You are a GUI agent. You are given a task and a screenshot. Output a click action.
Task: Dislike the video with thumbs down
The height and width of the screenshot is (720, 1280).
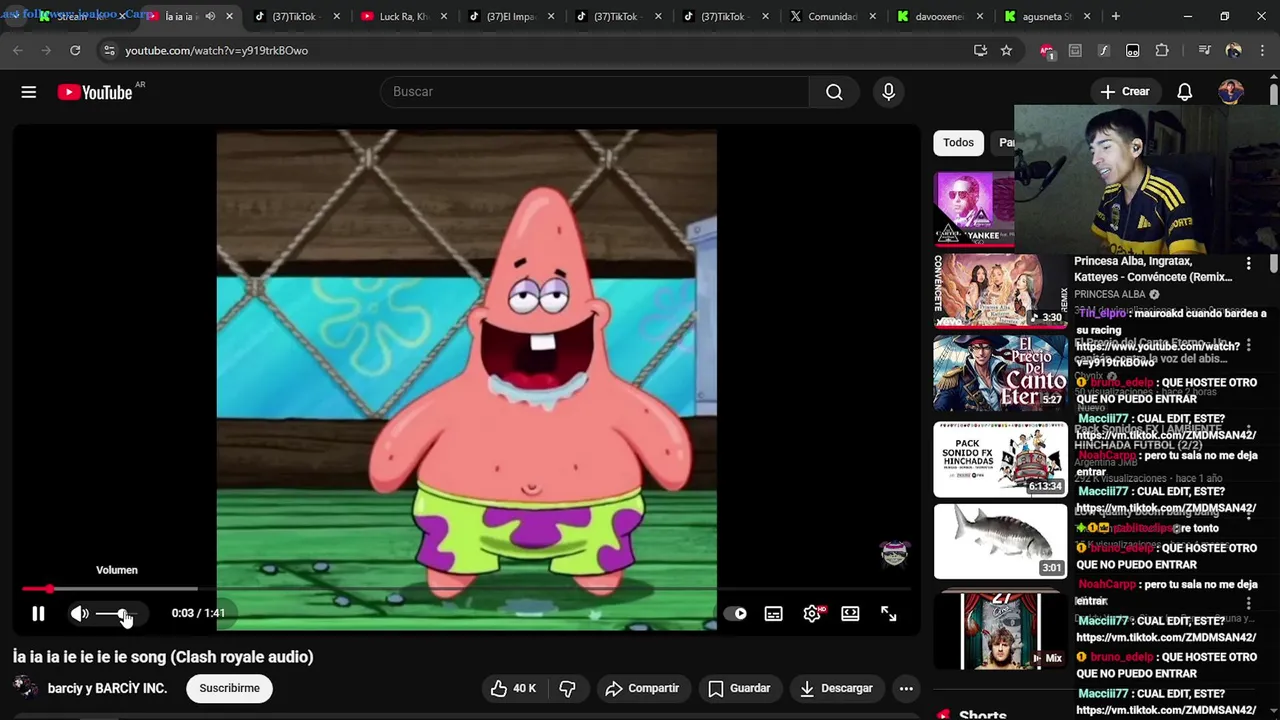click(x=567, y=688)
